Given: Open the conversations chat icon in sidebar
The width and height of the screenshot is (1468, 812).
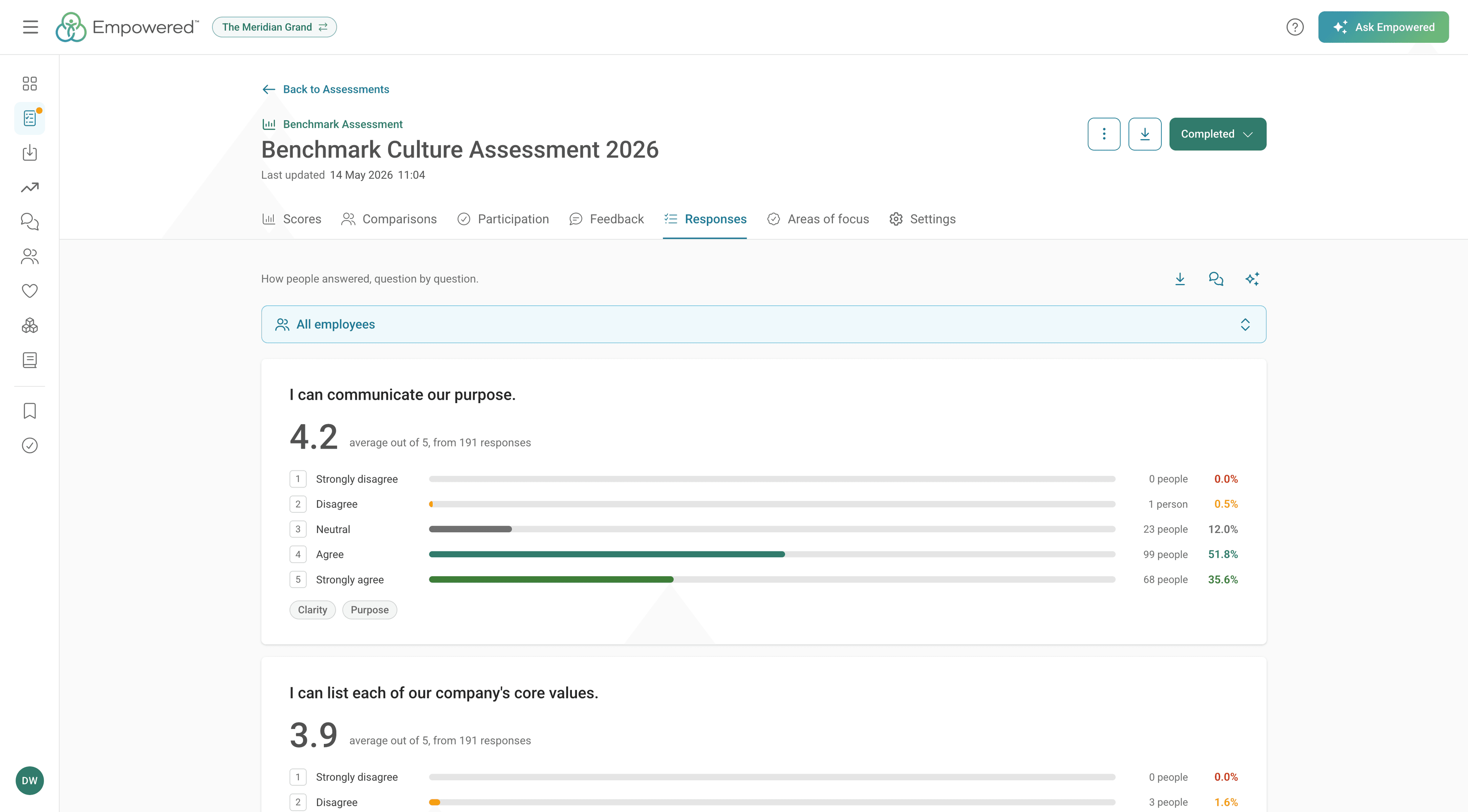Looking at the screenshot, I should (30, 222).
